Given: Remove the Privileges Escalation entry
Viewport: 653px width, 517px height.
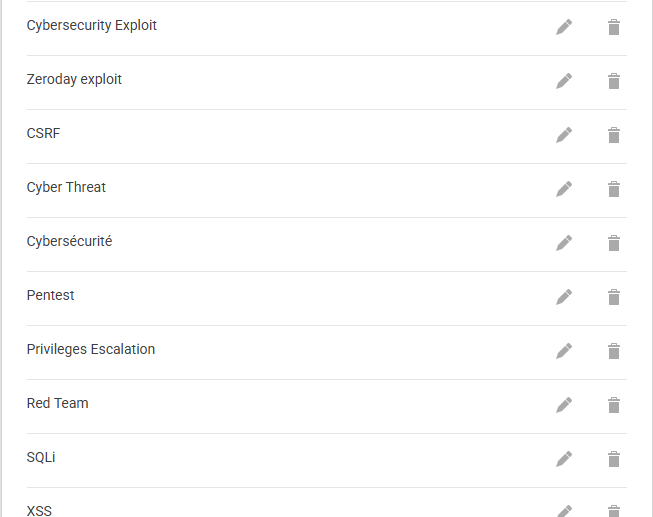Looking at the screenshot, I should coord(614,351).
